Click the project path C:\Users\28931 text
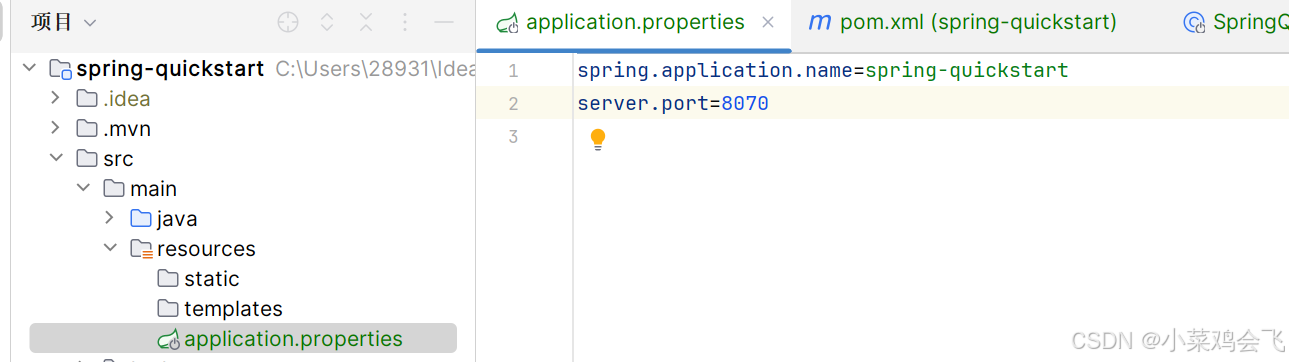The image size is (1289, 362). (x=375, y=69)
